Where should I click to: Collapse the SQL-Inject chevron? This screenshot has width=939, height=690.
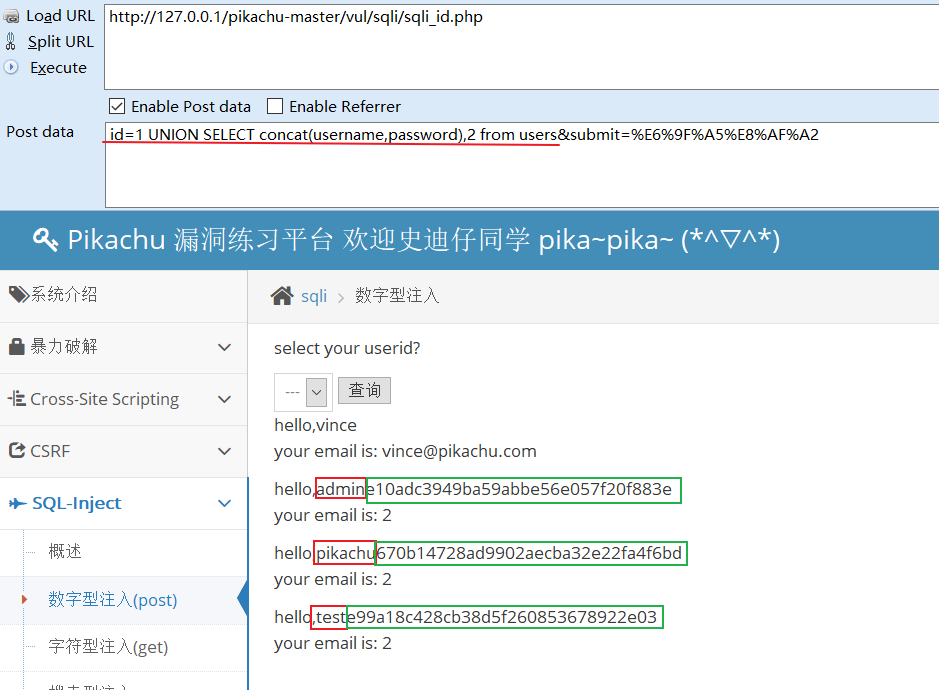pyautogui.click(x=225, y=504)
